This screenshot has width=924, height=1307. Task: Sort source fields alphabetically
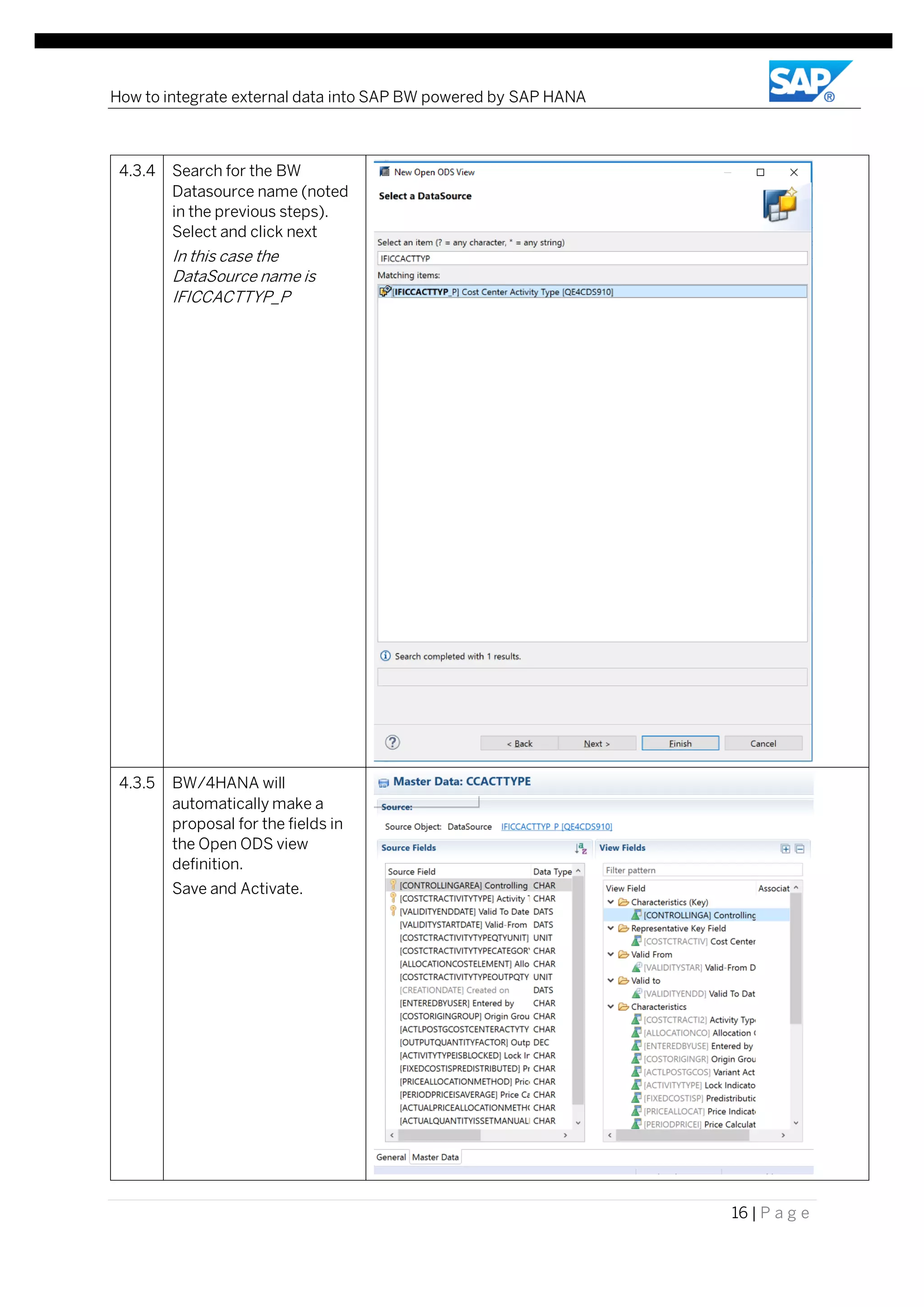click(x=580, y=848)
